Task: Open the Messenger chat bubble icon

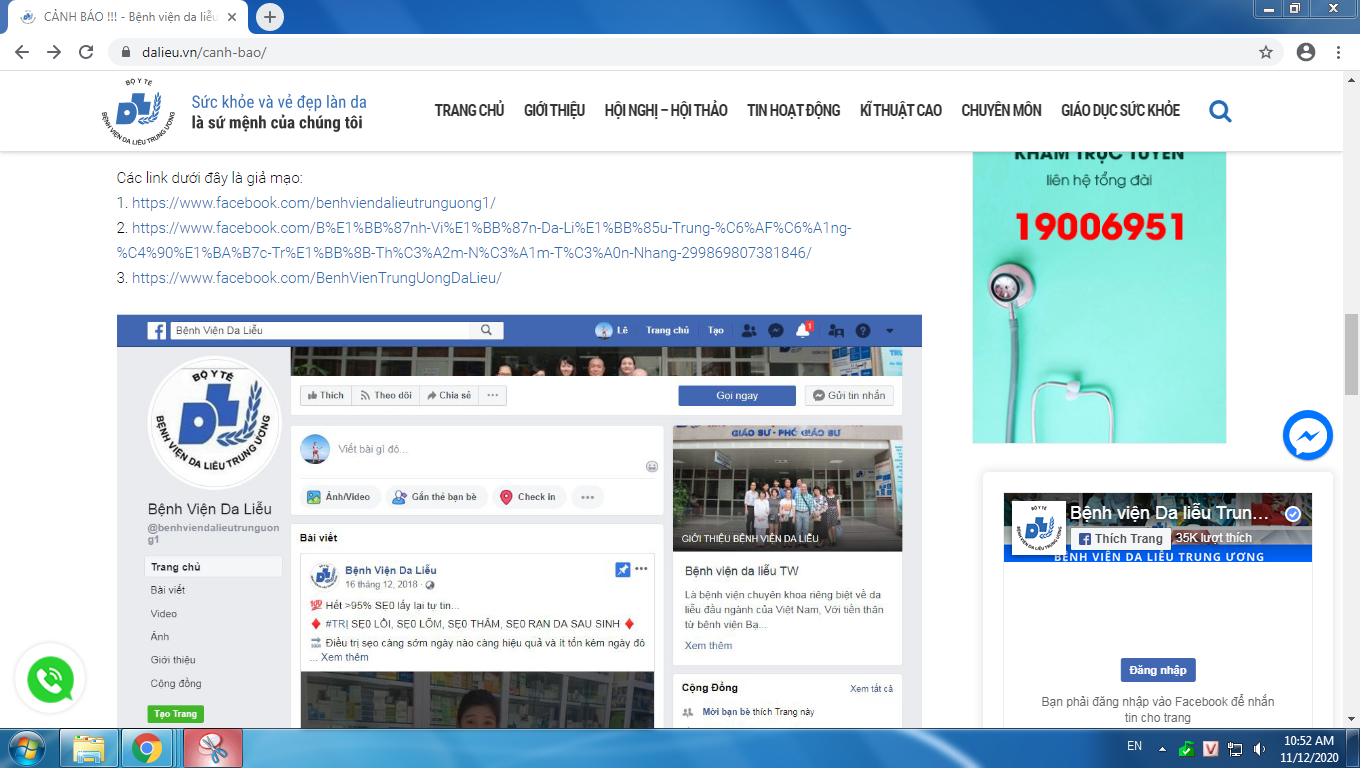Action: coord(1307,436)
